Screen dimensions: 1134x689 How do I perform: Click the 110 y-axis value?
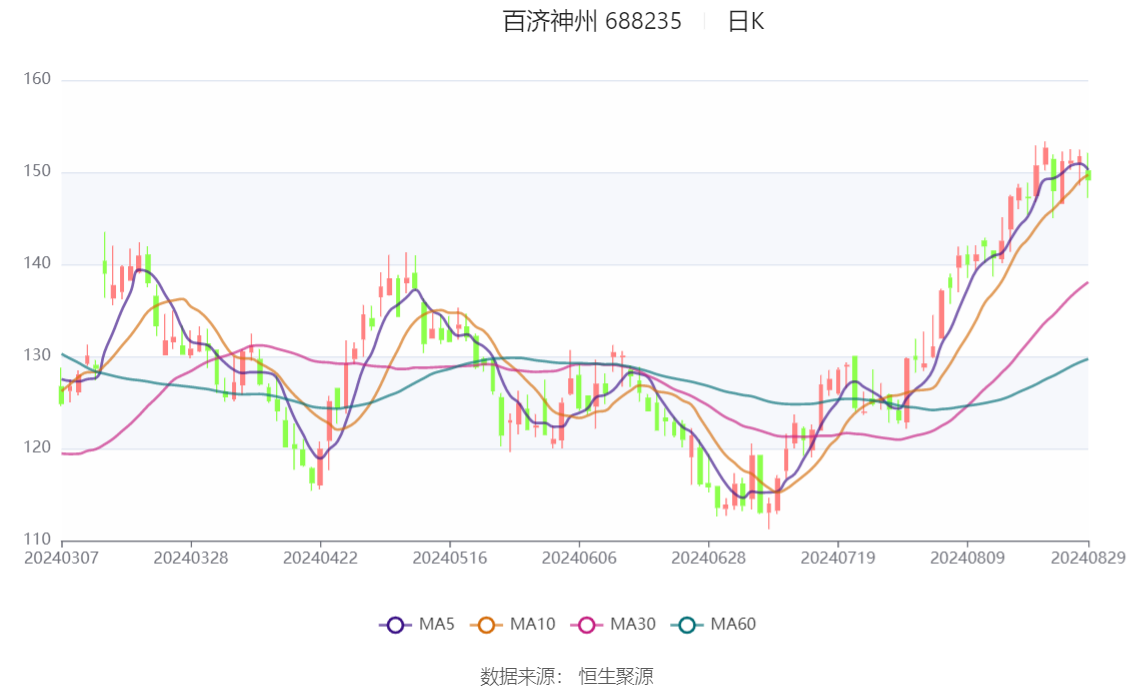tap(37, 539)
